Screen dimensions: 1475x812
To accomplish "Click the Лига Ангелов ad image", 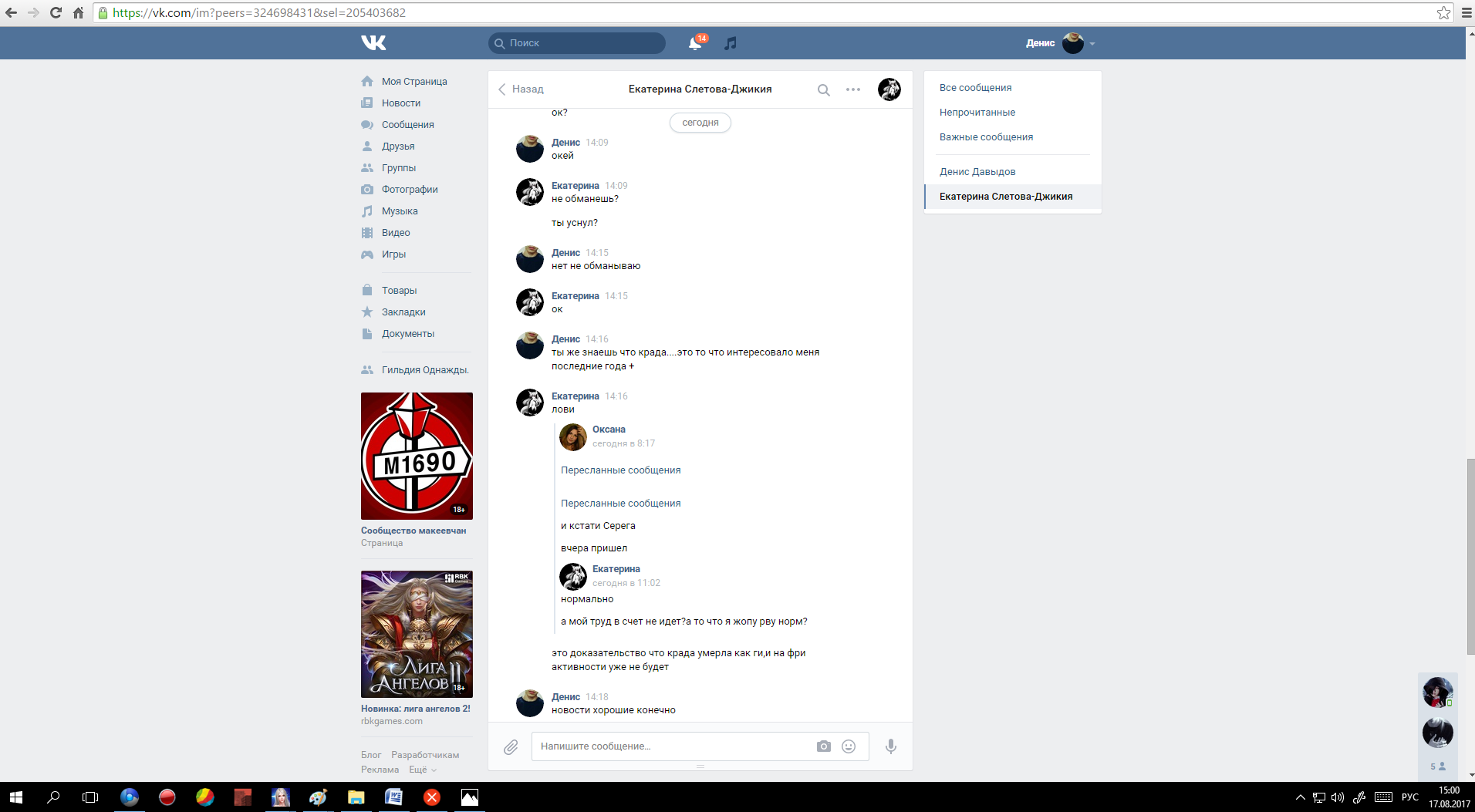I will point(417,634).
